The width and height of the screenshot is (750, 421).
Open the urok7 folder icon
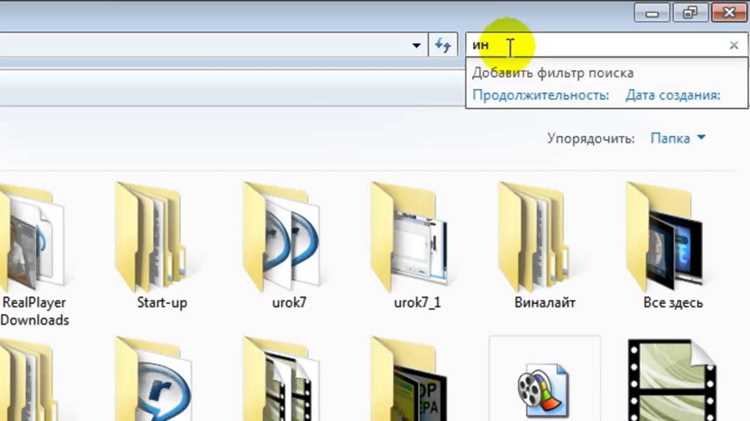coord(282,237)
